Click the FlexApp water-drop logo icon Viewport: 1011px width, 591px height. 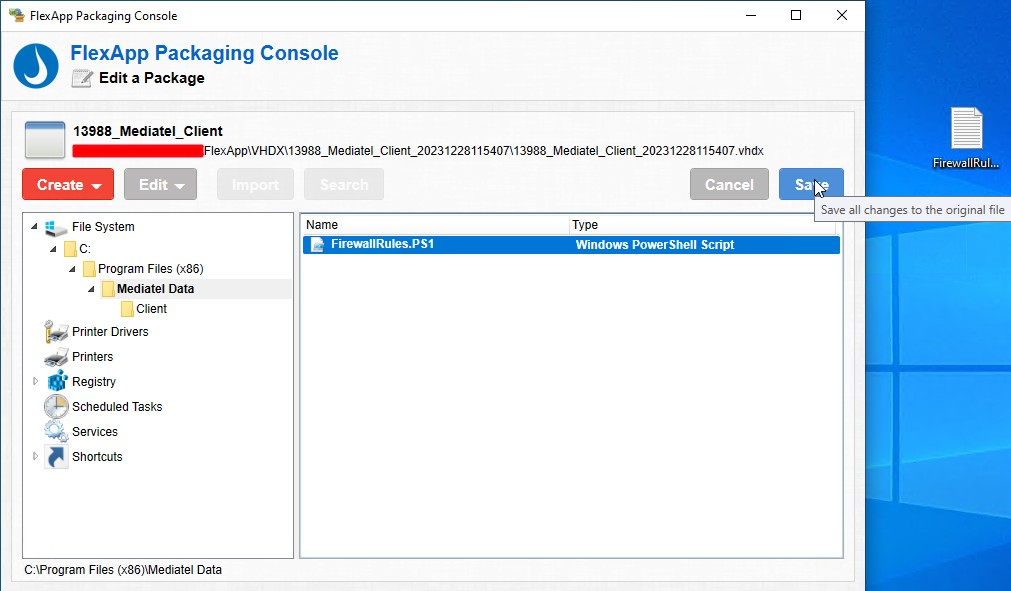pos(36,66)
